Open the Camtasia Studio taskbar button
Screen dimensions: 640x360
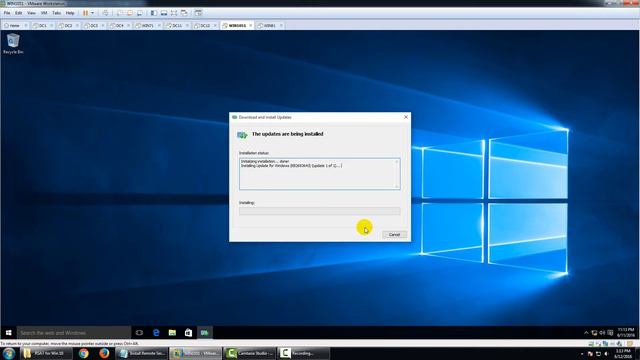(250, 353)
